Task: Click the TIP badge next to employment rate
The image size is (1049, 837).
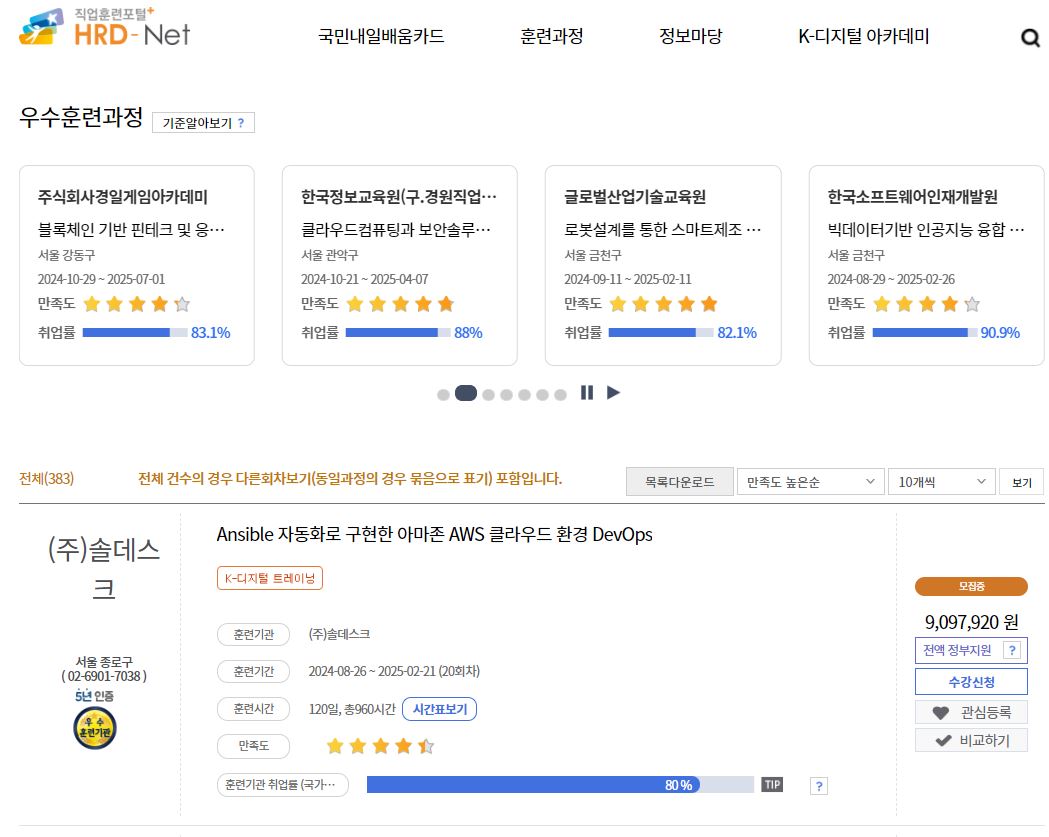Action: pyautogui.click(x=772, y=785)
